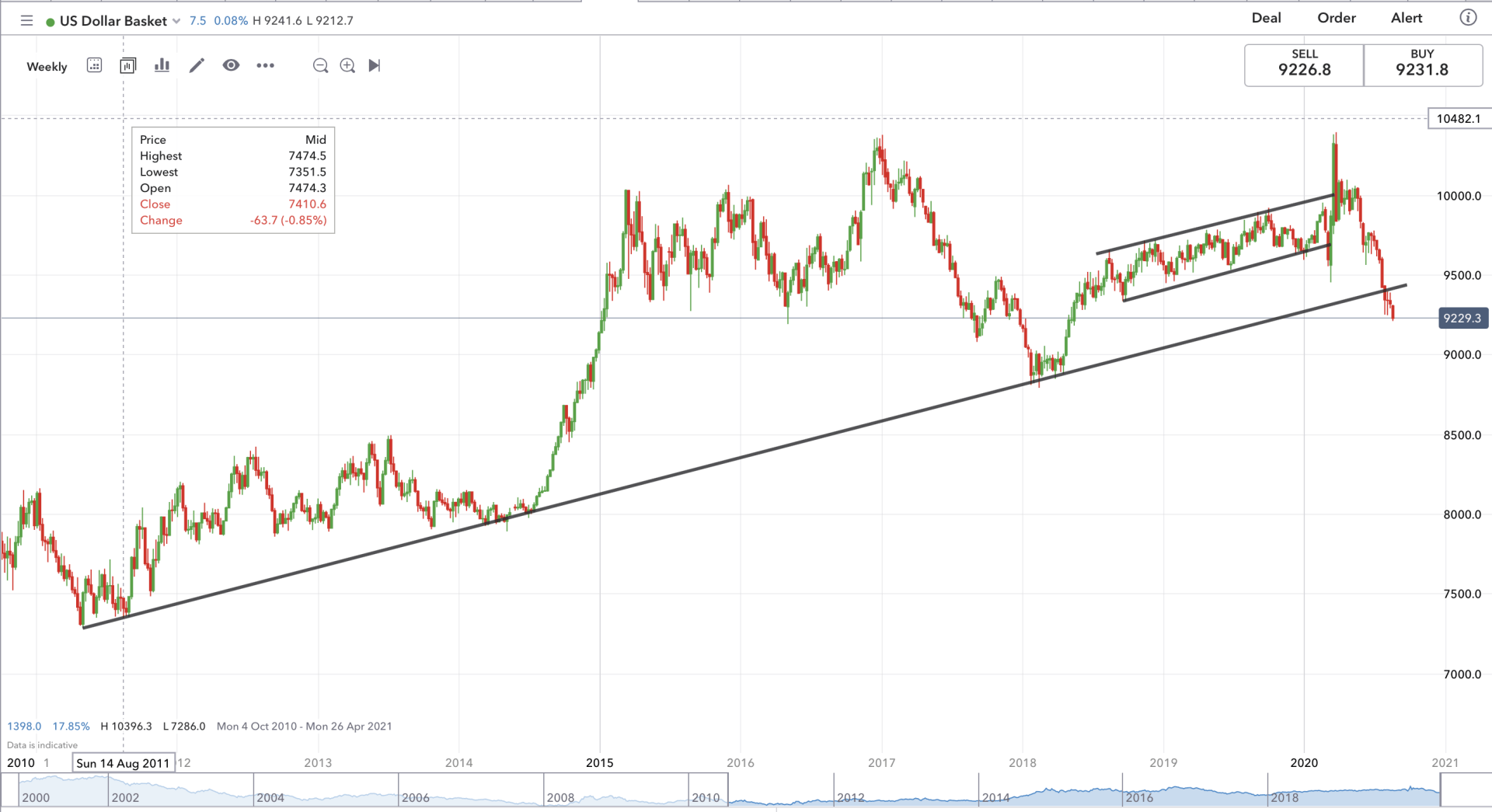
Task: Expand the US Dollar Basket market dropdown
Action: coord(176,21)
